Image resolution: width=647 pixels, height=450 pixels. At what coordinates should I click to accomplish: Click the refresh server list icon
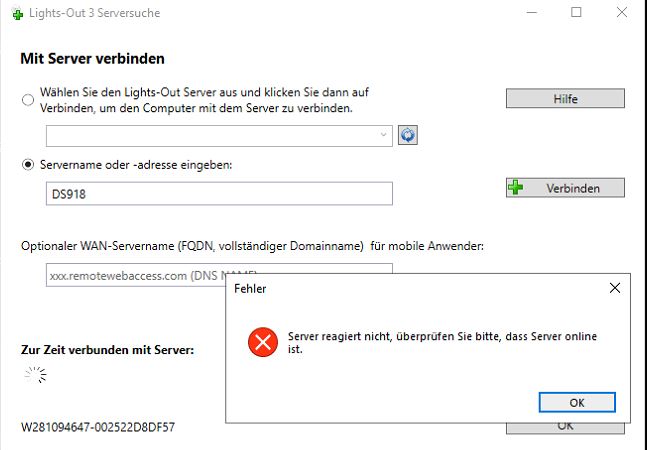click(x=407, y=135)
